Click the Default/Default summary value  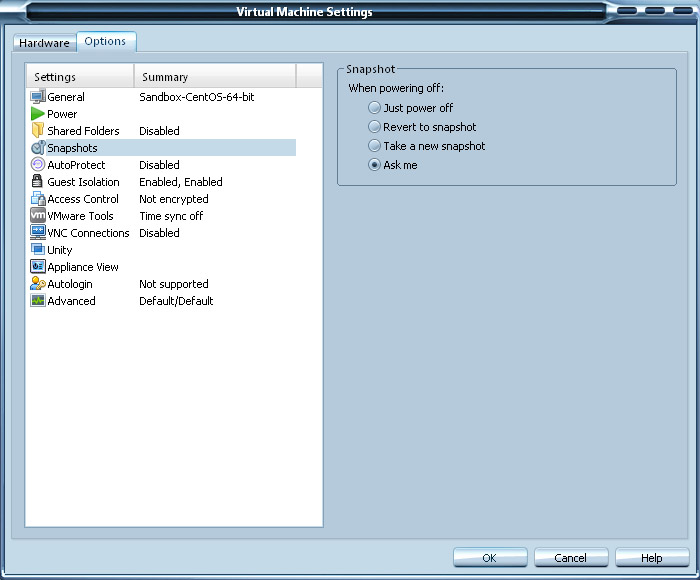[x=176, y=301]
